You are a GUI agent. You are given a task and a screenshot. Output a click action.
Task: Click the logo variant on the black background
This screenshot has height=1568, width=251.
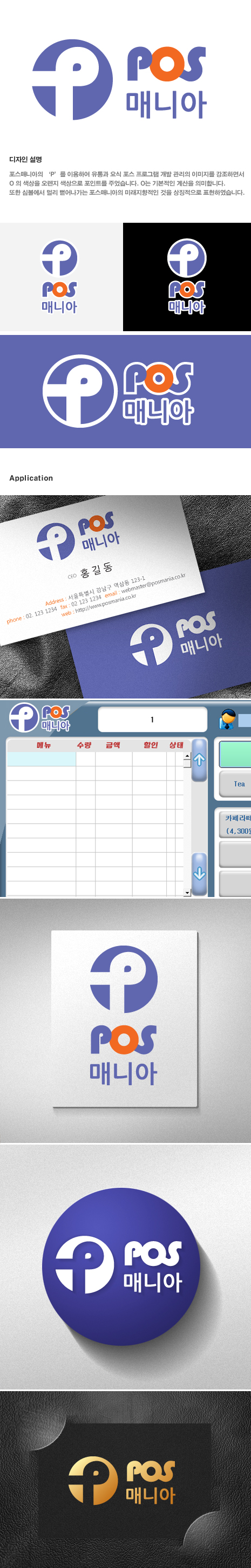pos(187,276)
